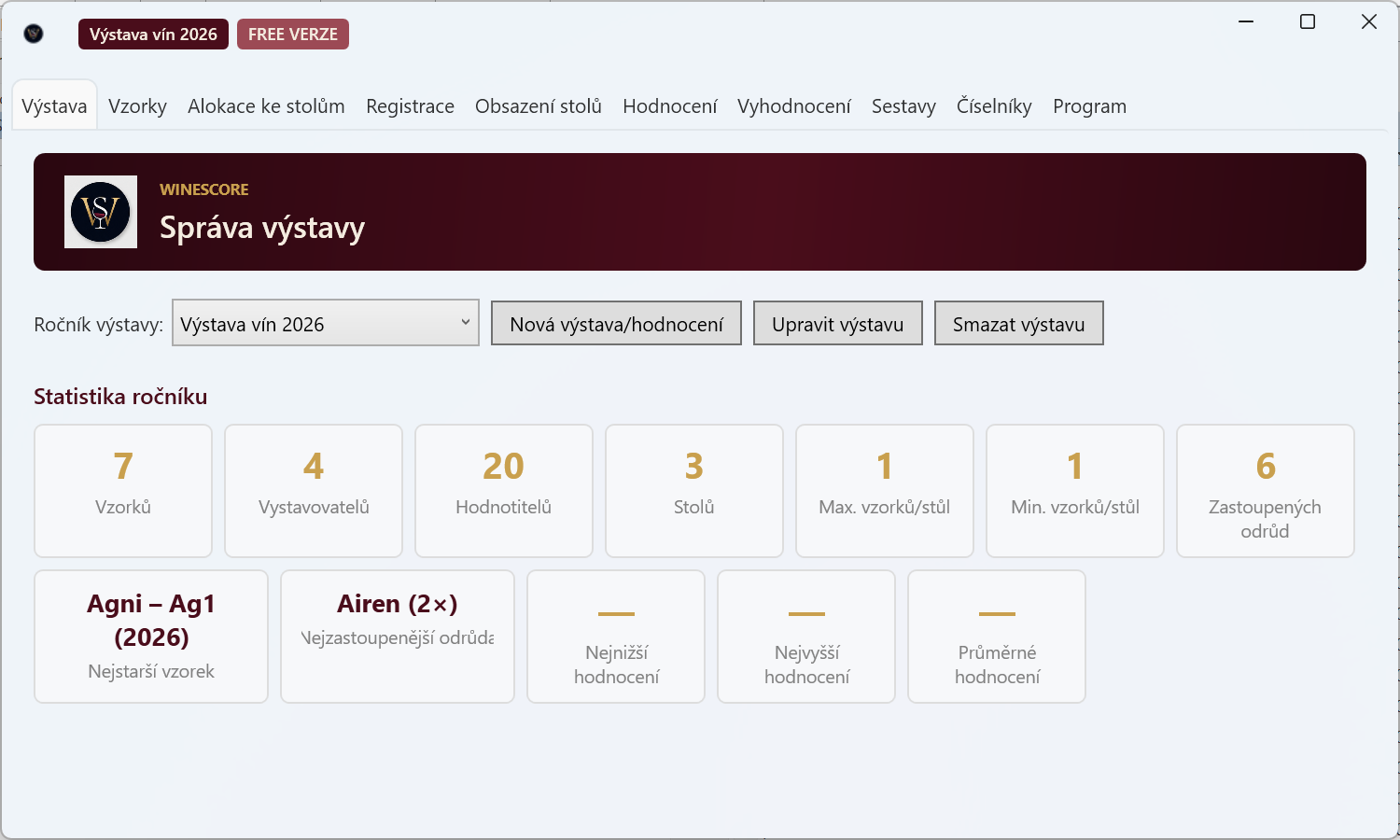
Task: Click the Stolů statistic card
Action: pyautogui.click(x=694, y=491)
